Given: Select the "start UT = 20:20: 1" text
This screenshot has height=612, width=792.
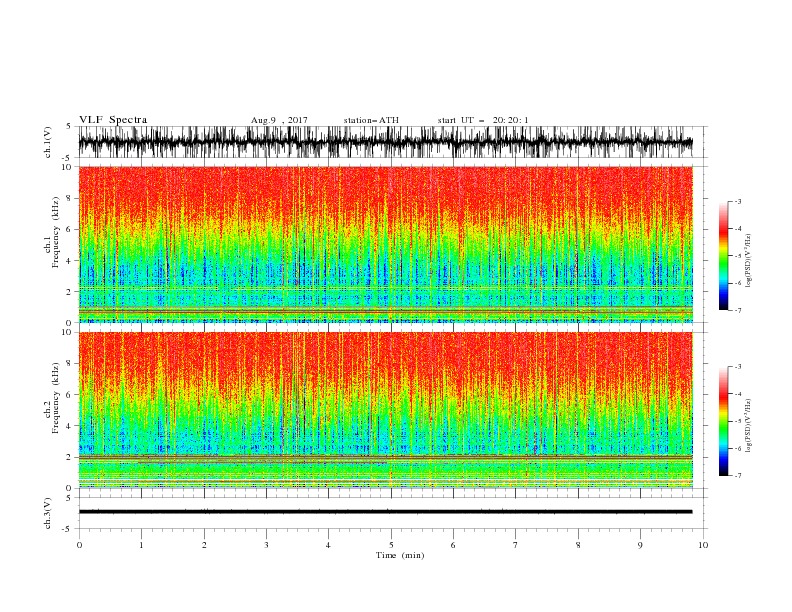Looking at the screenshot, I should (x=483, y=120).
